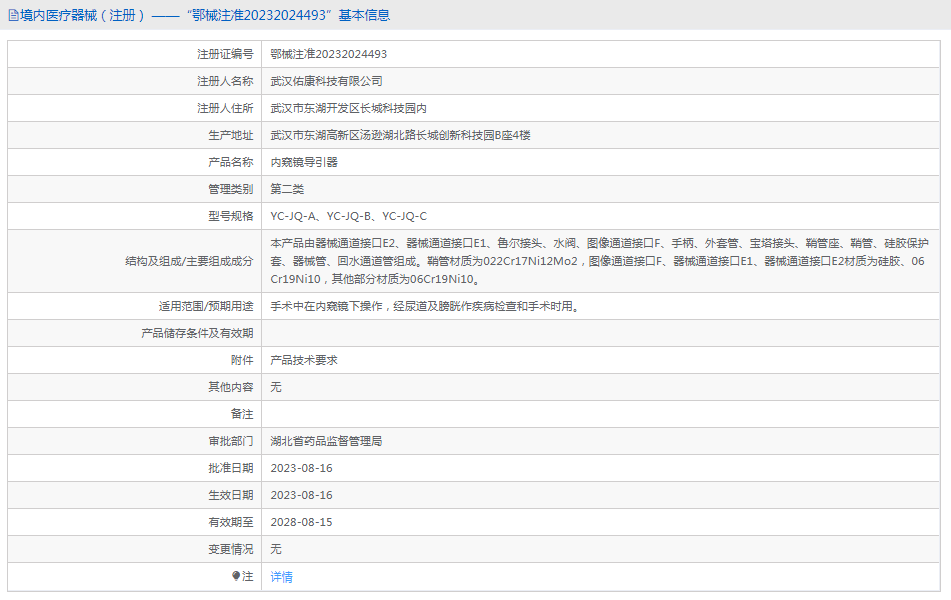
Task: Click expiry date 2028-08-15
Action: click(301, 522)
